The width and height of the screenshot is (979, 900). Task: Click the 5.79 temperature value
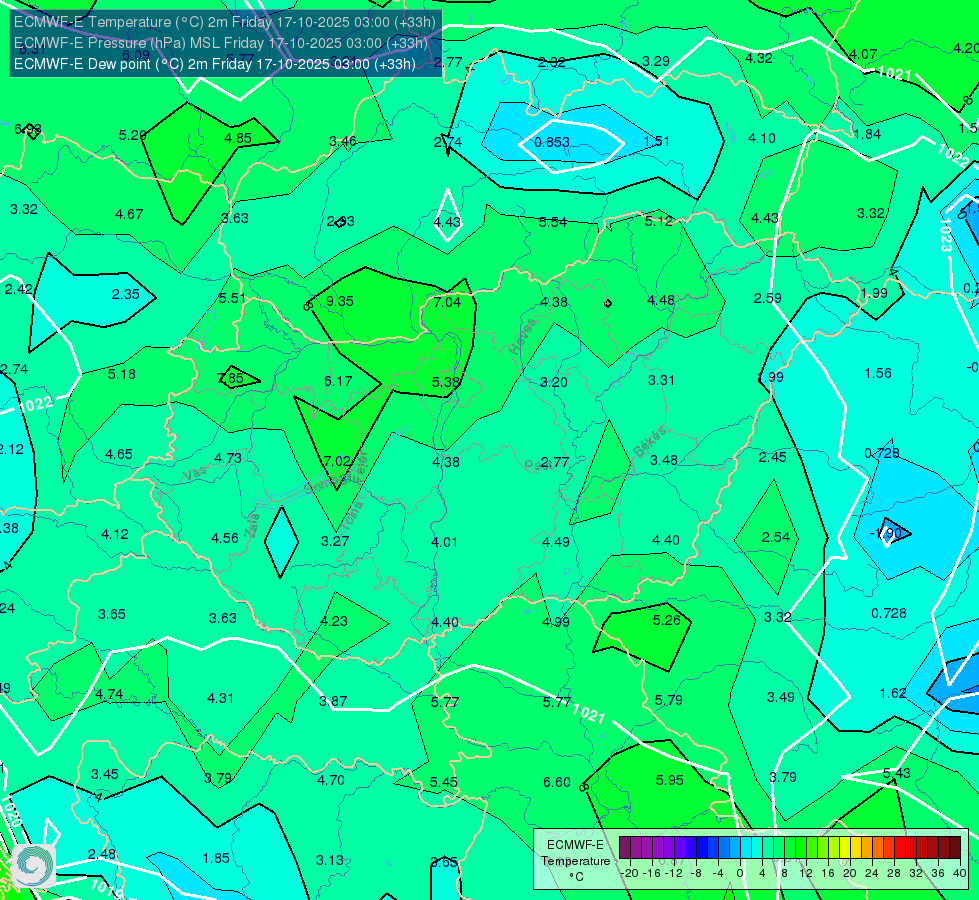click(x=669, y=700)
